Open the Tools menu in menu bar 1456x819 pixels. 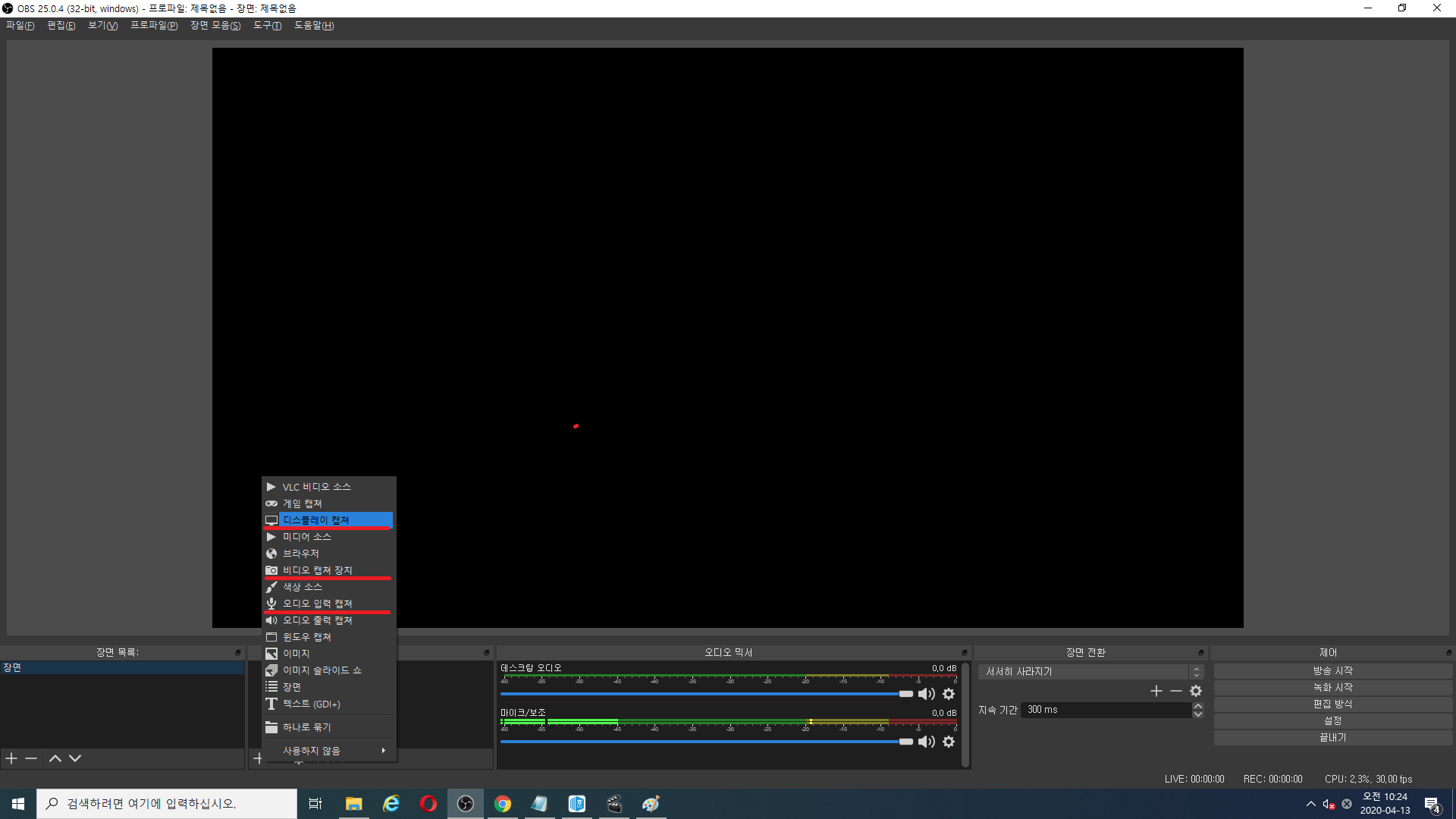(267, 26)
